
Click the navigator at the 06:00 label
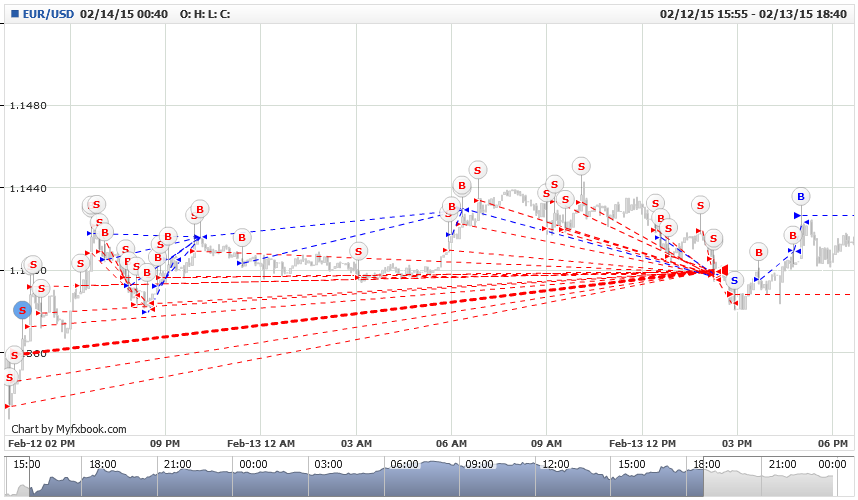point(404,464)
